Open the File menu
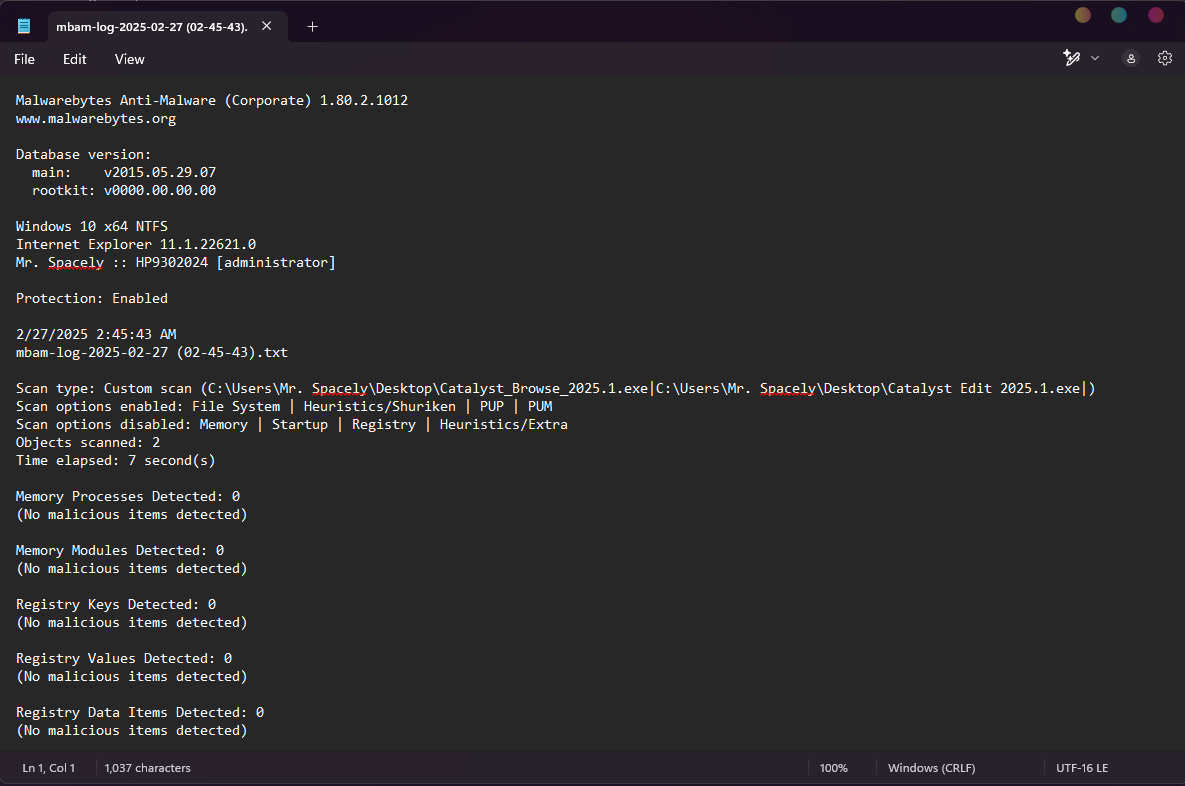Screen dimensions: 1185x786 tap(24, 59)
